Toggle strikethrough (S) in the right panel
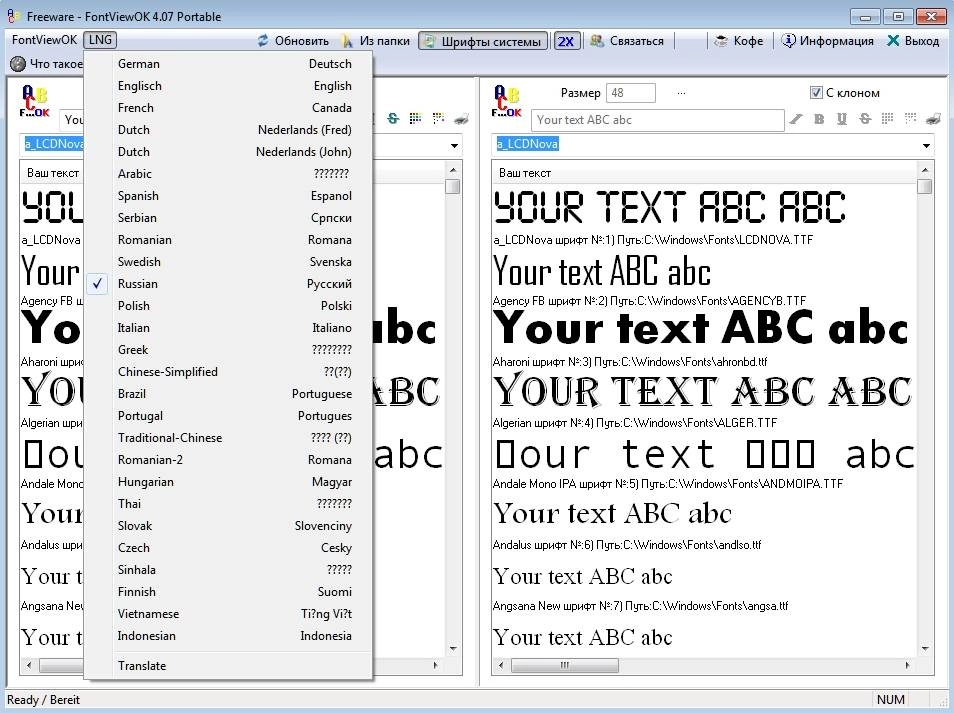 coord(865,119)
